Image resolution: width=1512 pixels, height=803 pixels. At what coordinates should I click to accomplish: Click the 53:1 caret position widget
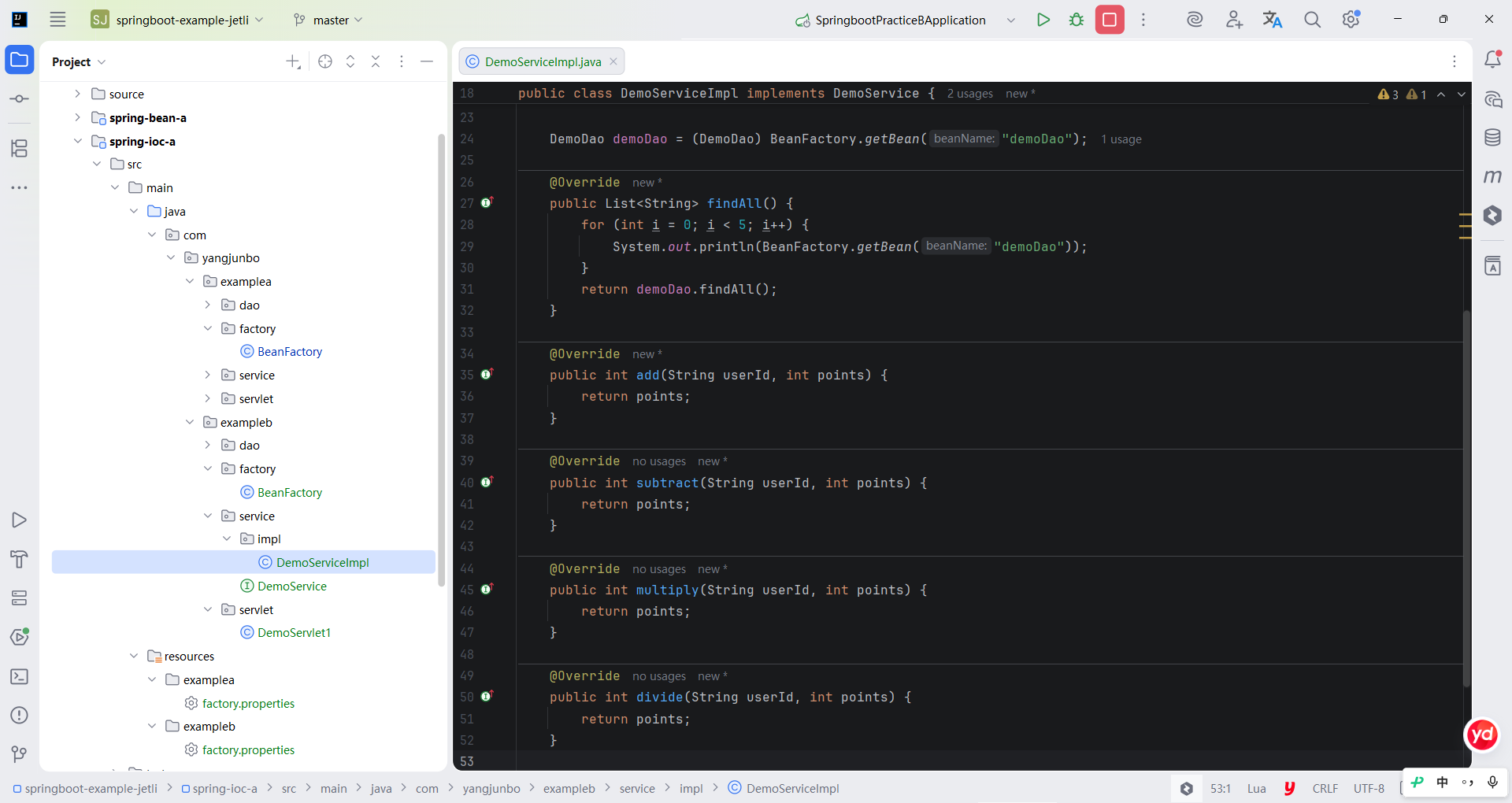coord(1221,788)
